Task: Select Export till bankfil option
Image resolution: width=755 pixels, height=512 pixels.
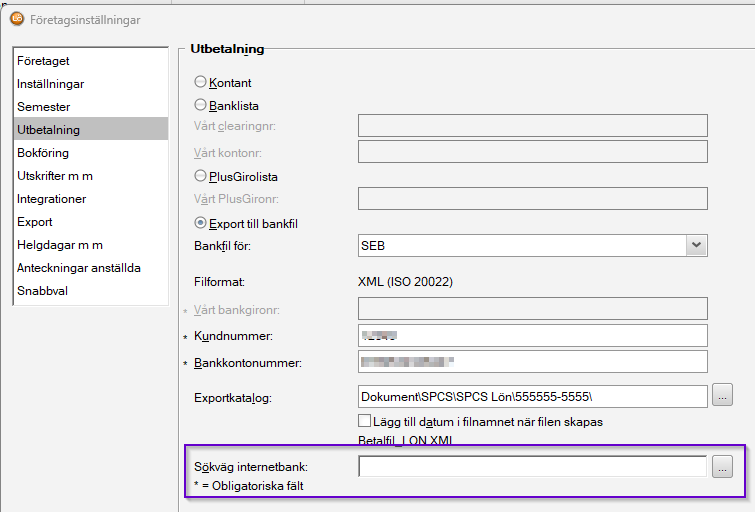Action: 200,223
